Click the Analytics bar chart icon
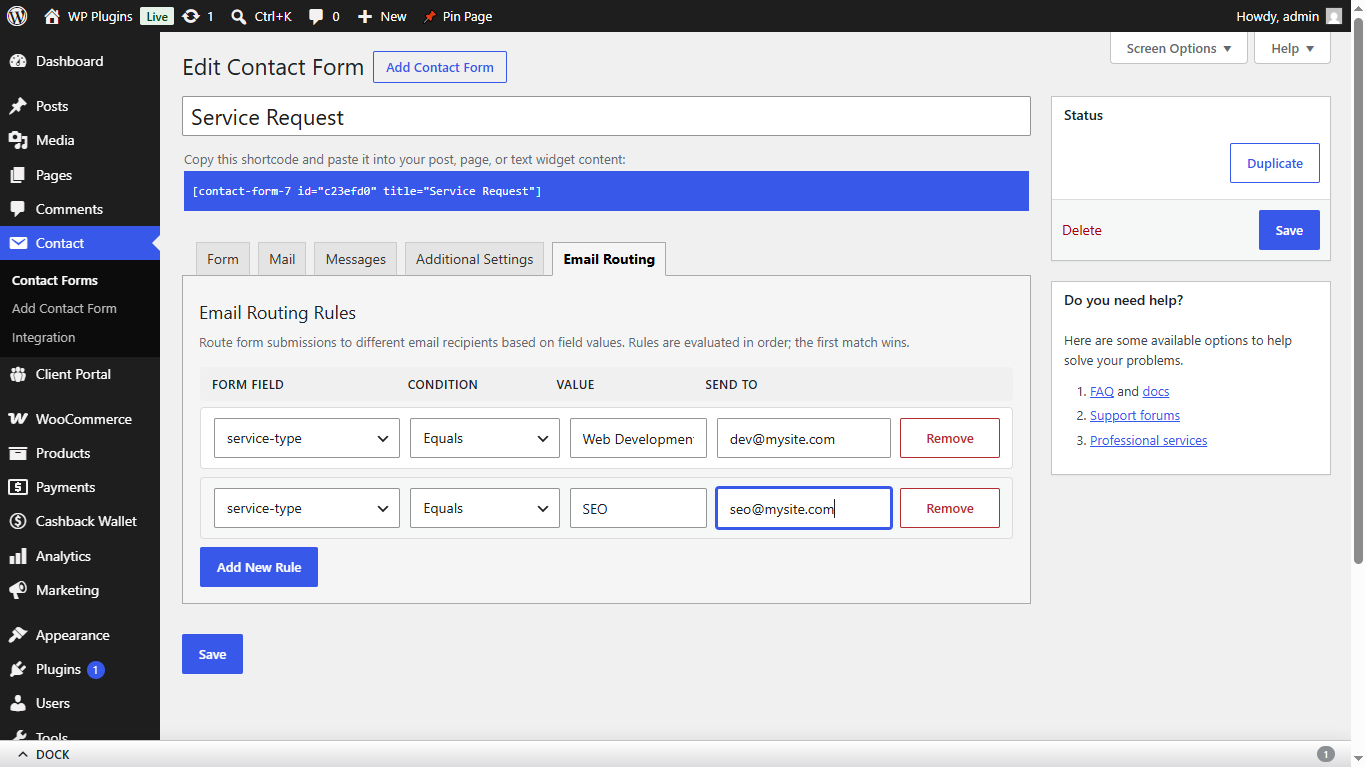 [18, 556]
